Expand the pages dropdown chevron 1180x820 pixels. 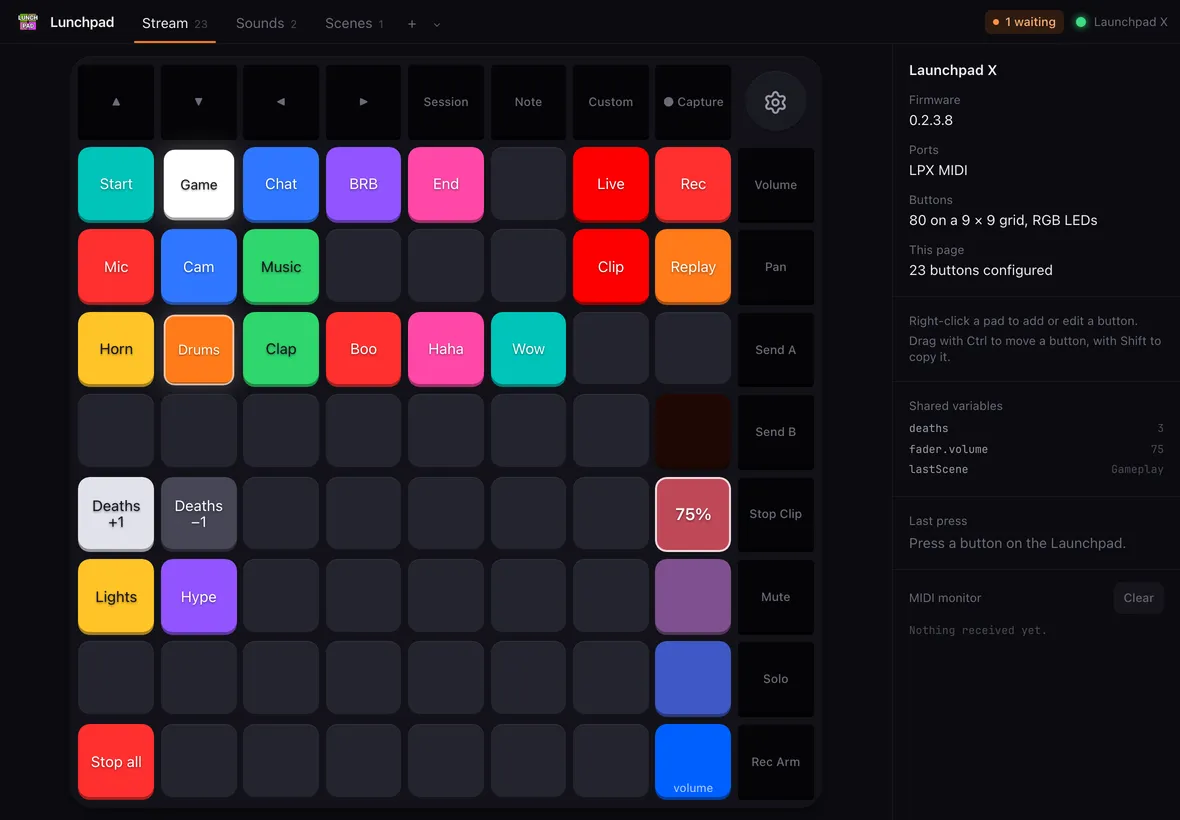pos(436,24)
